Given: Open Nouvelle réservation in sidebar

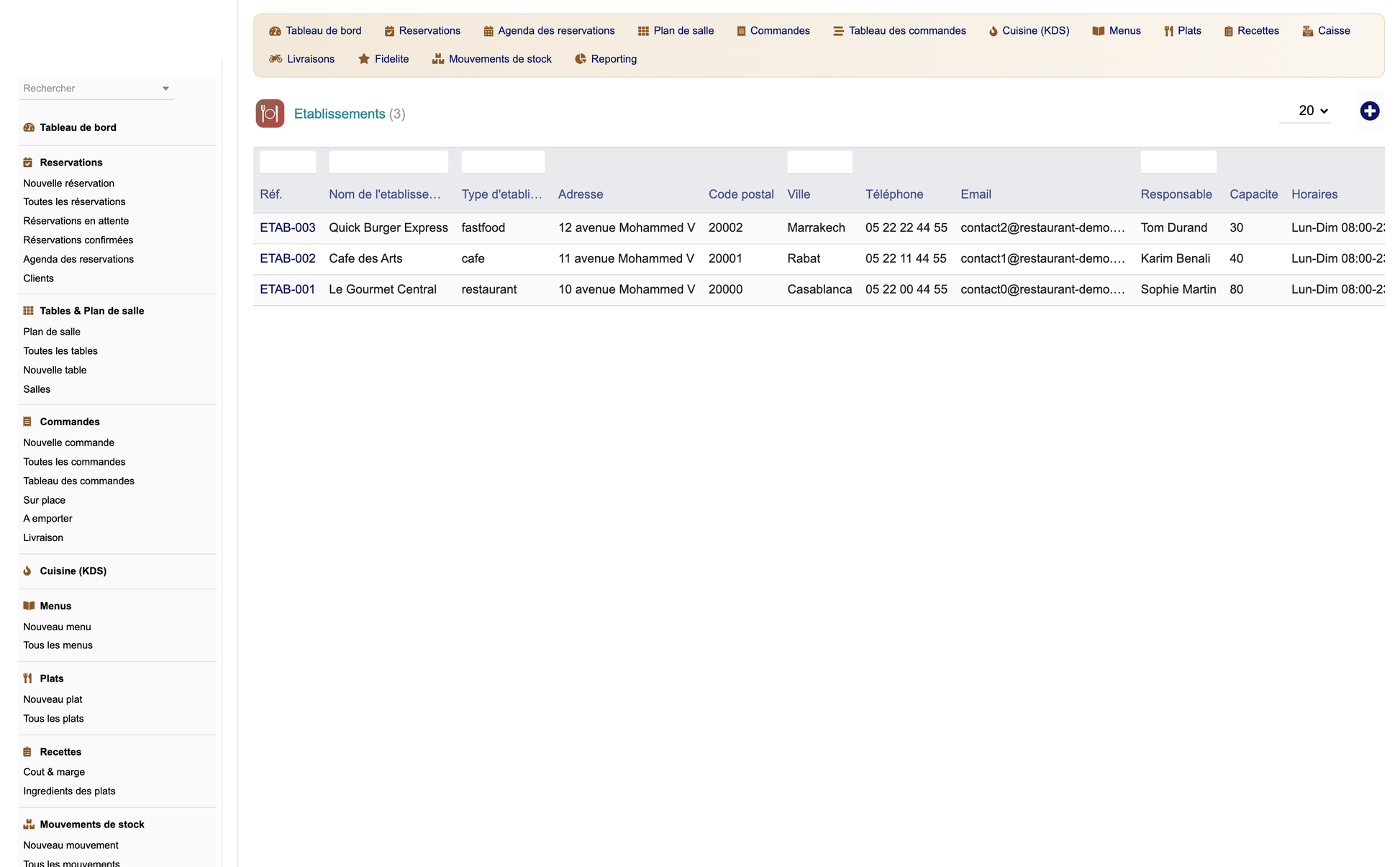Looking at the screenshot, I should (x=69, y=183).
